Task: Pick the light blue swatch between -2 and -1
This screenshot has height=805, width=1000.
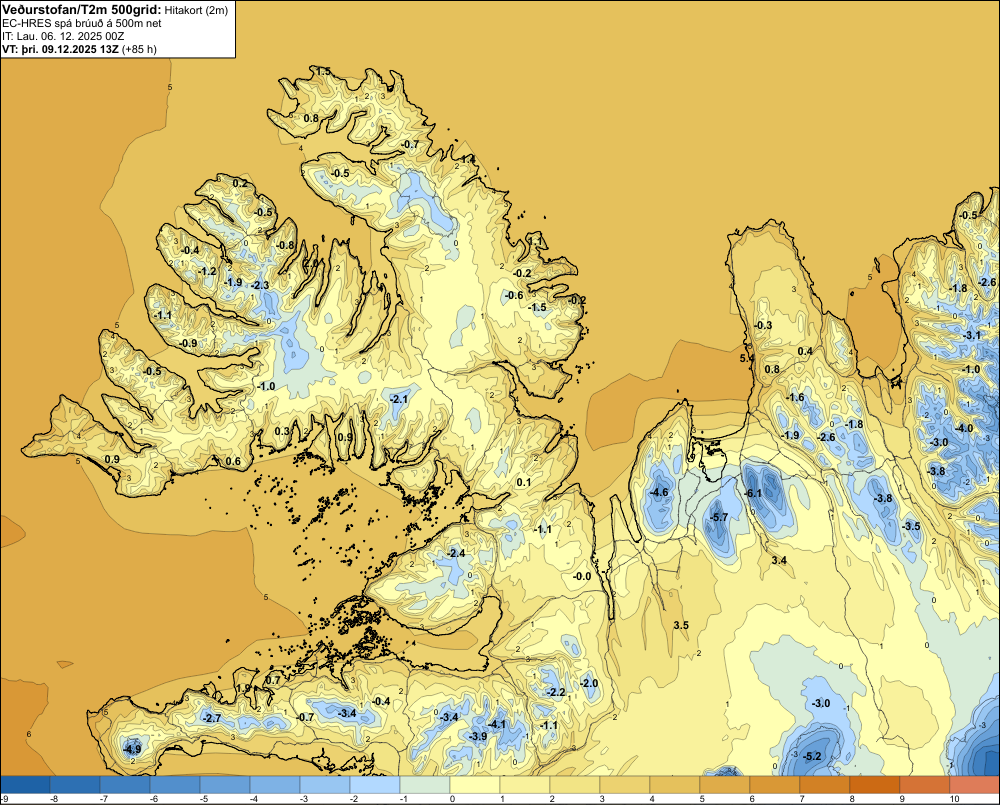Action: [375, 784]
